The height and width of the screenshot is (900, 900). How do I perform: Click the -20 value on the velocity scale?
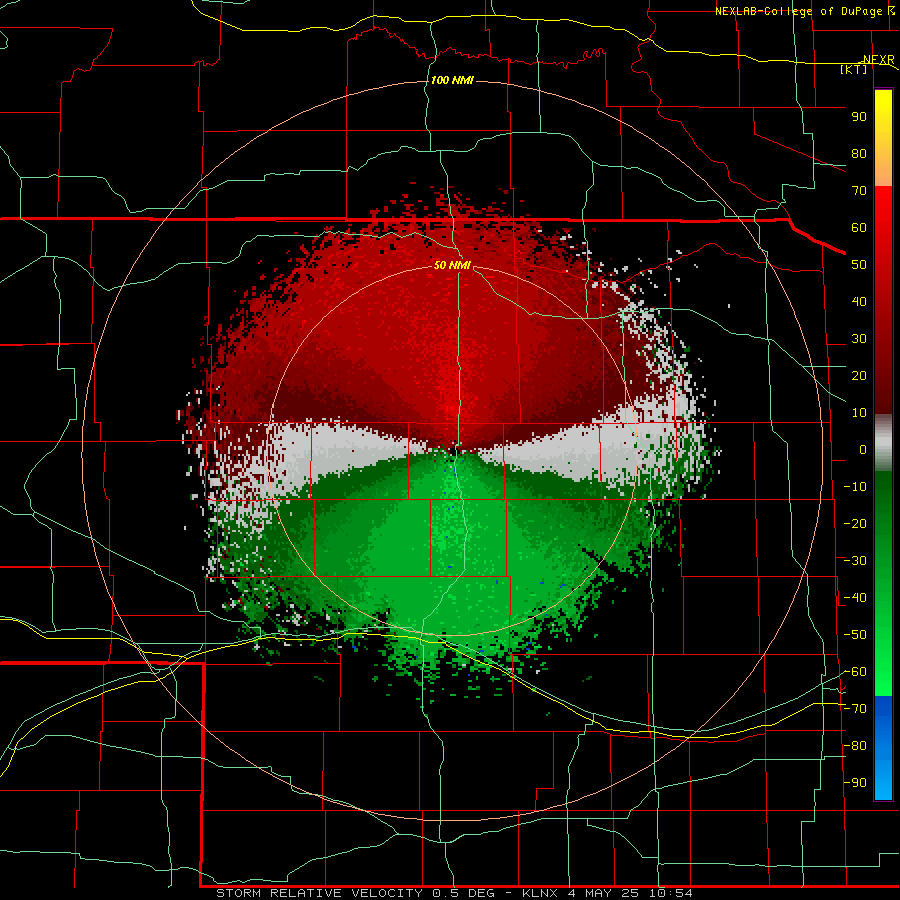click(855, 523)
